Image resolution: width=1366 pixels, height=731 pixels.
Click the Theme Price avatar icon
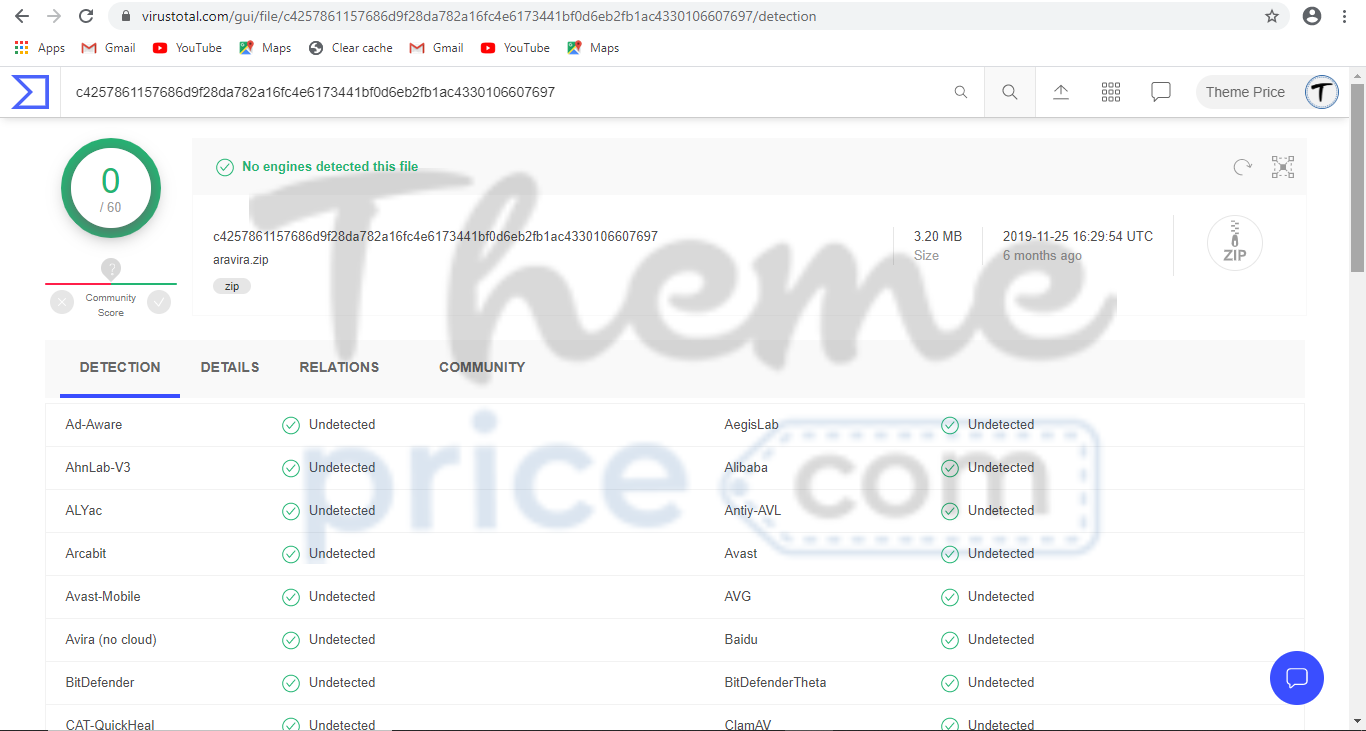click(x=1322, y=92)
